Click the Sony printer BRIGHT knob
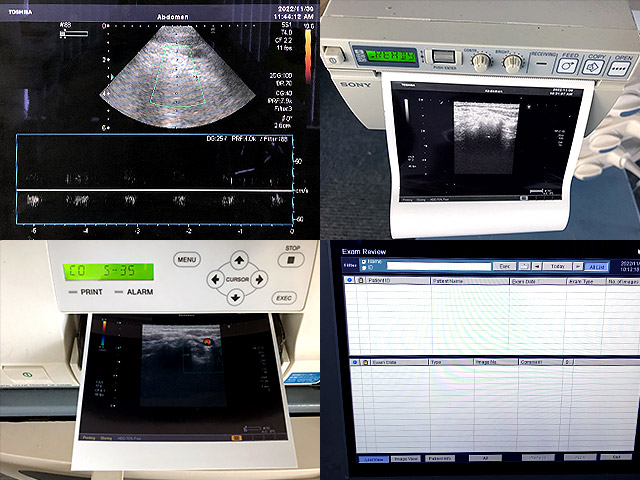 (512, 62)
